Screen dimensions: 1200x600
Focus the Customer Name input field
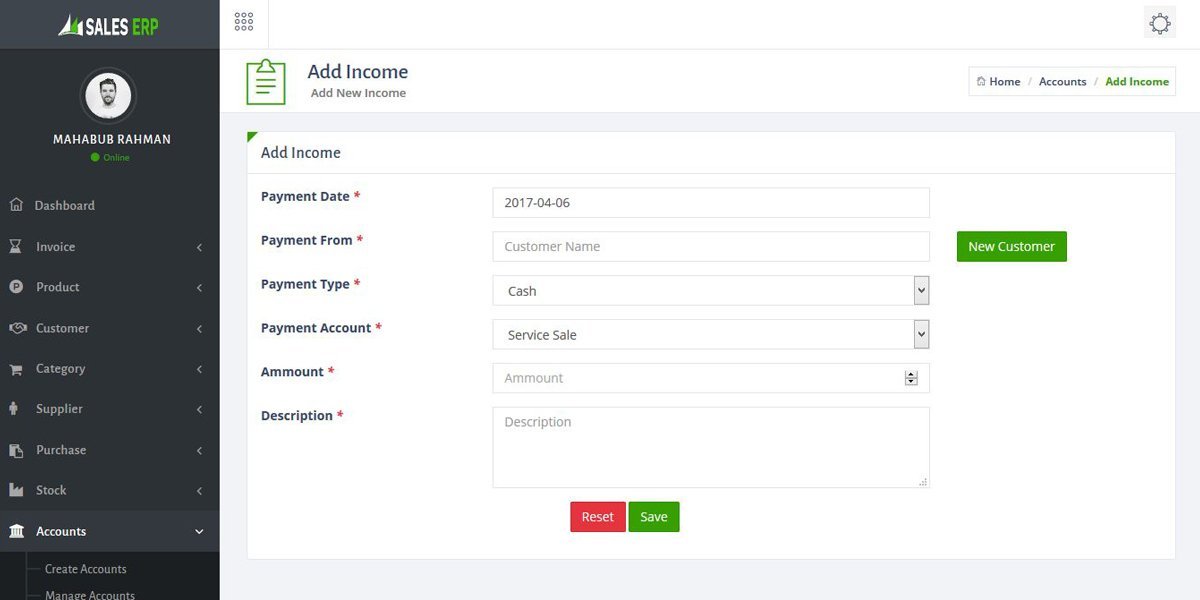coord(711,247)
